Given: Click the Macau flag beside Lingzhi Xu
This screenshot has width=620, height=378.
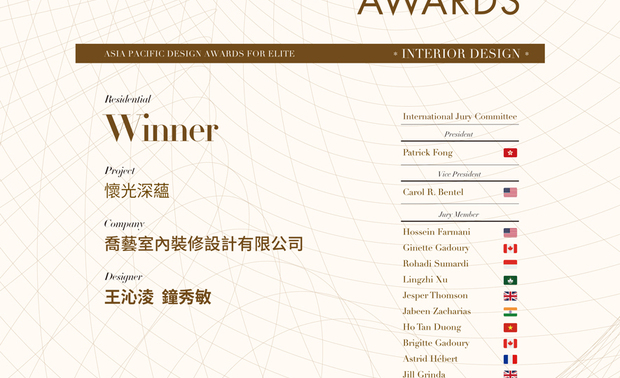Looking at the screenshot, I should click(510, 280).
